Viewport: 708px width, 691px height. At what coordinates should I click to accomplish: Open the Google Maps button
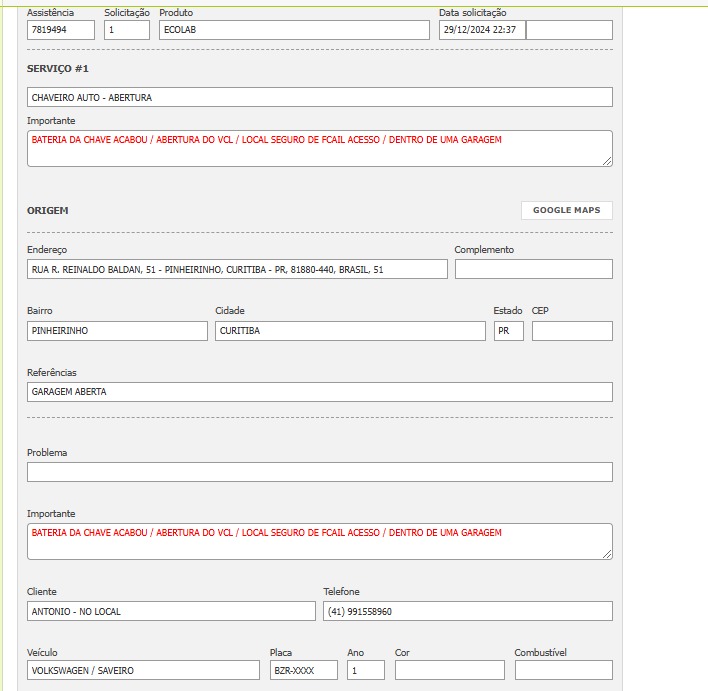(x=566, y=210)
